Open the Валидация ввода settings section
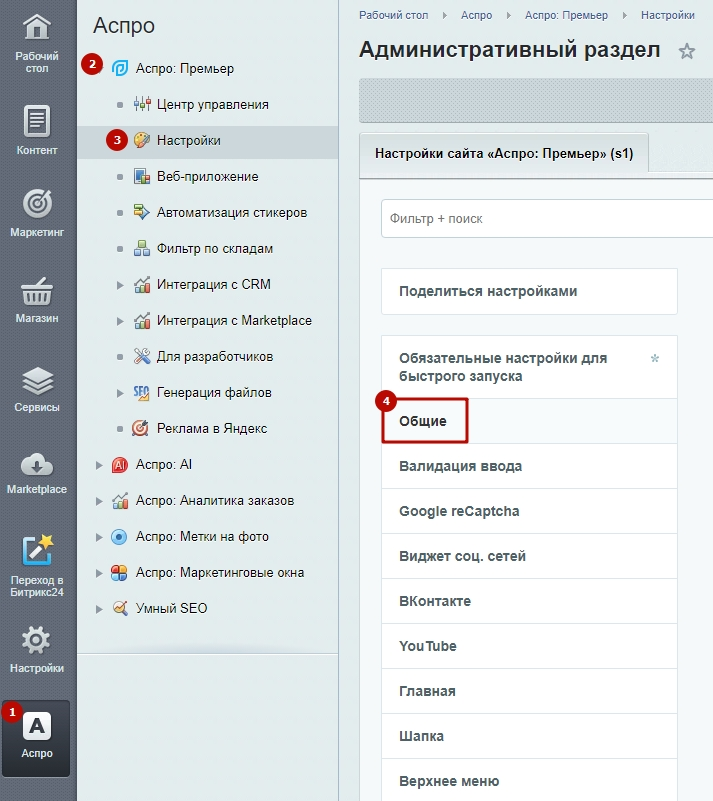 point(530,466)
